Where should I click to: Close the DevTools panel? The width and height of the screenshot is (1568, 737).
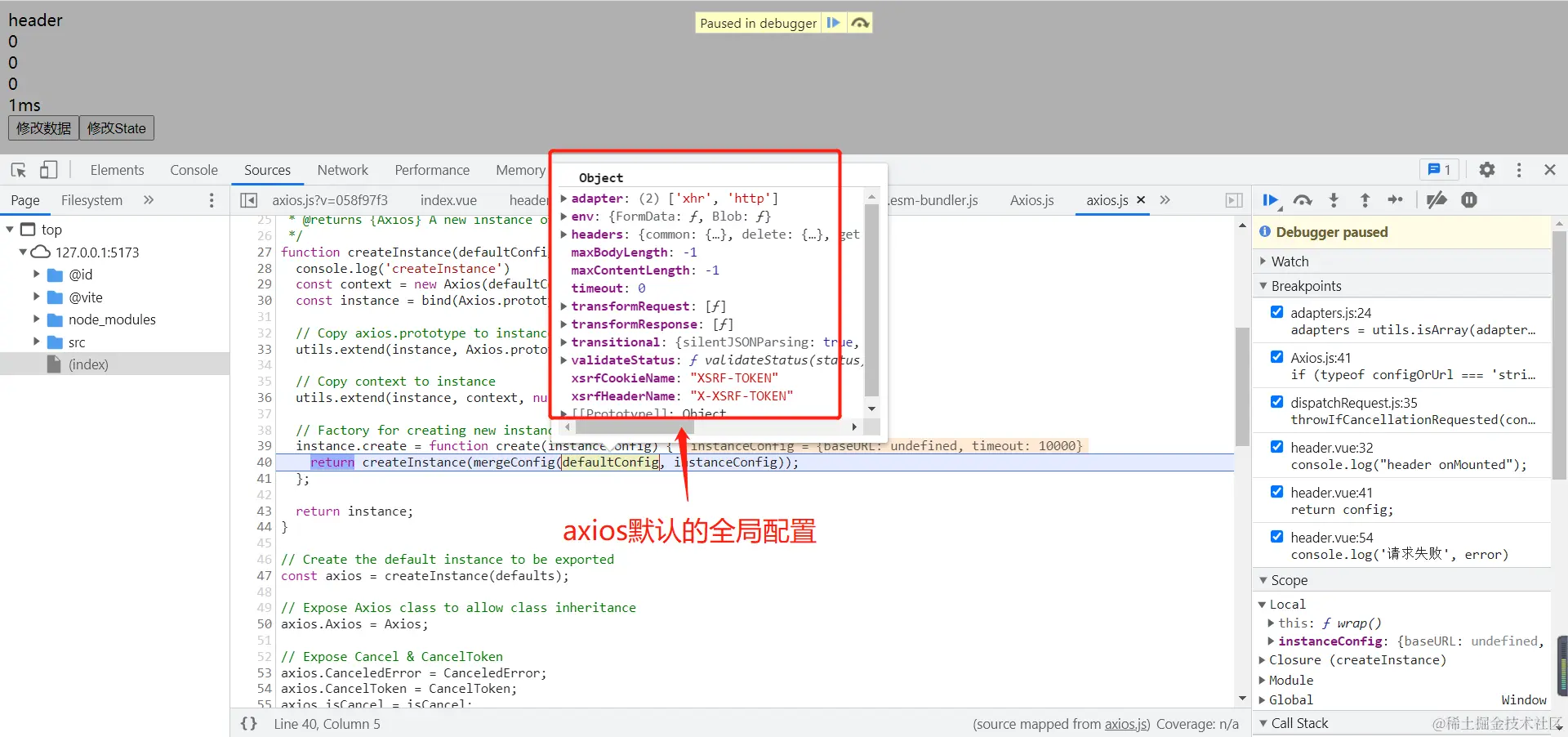(x=1550, y=170)
